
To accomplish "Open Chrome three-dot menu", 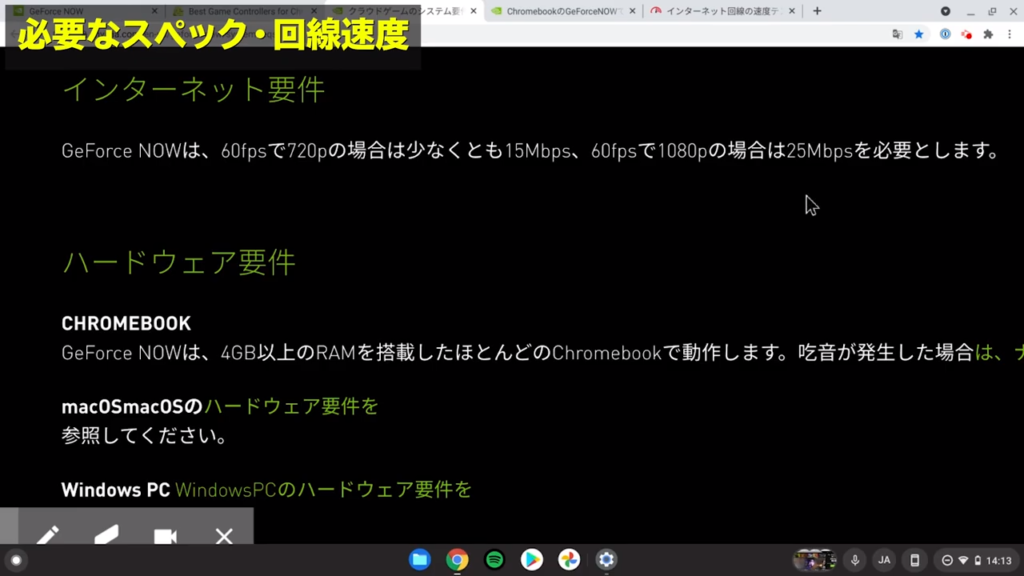I will (x=1011, y=34).
